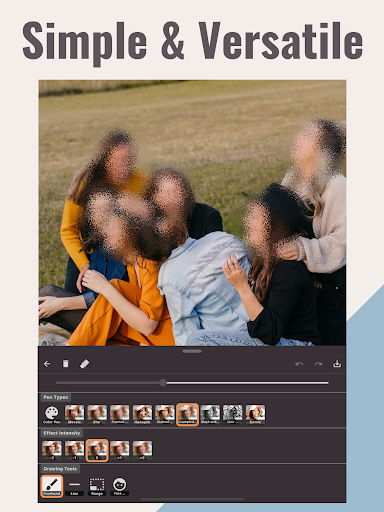The image size is (384, 512).
Task: Choose the Hexagon pen type
Action: tap(142, 415)
